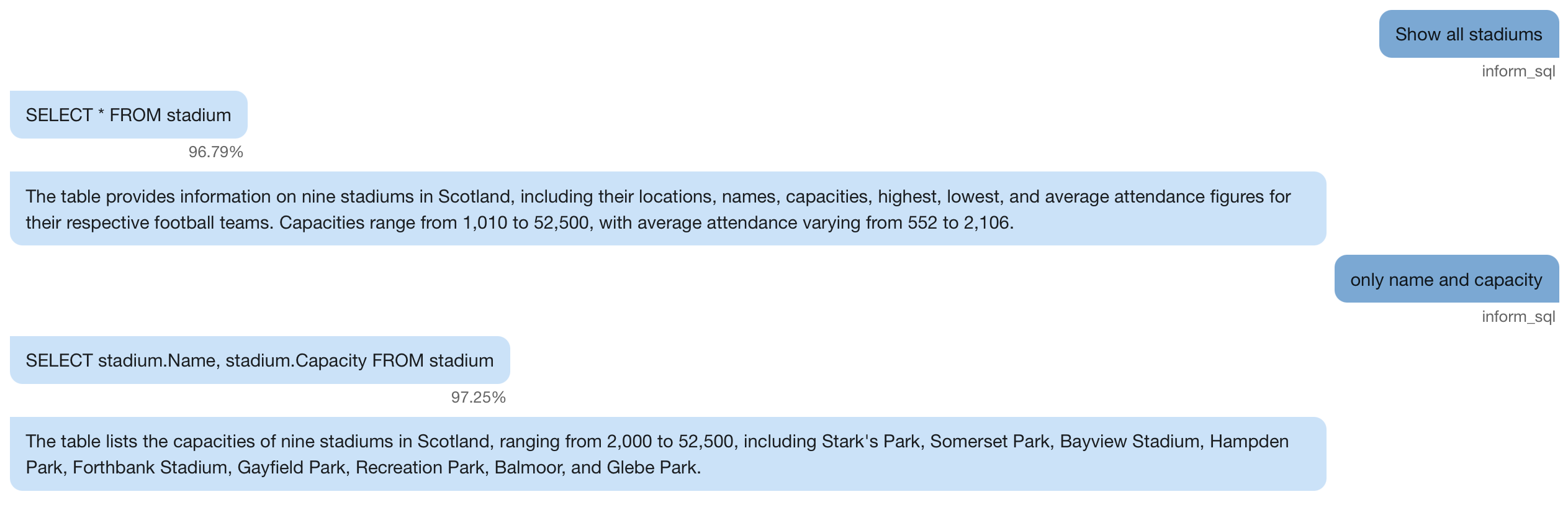This screenshot has height=507, width=1568.
Task: Click the inform_sql label under "Show all stadiums"
Action: point(1518,71)
